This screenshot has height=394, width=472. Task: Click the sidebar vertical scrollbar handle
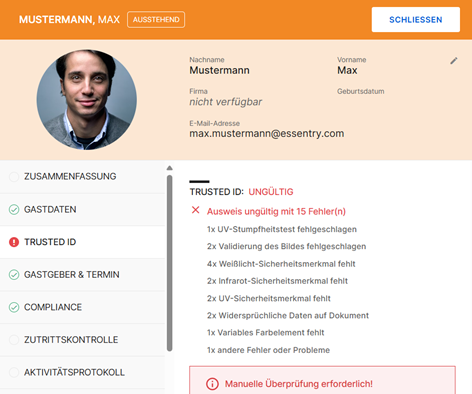coord(169,263)
